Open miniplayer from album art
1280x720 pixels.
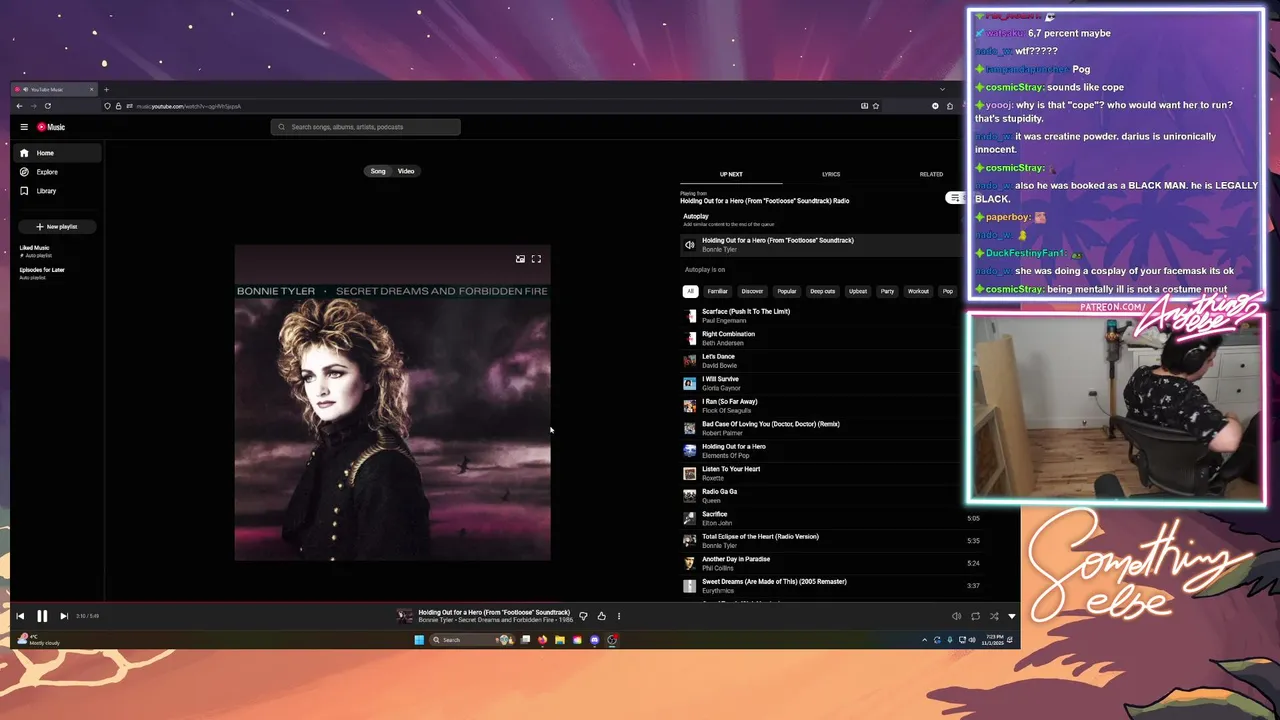click(x=520, y=259)
